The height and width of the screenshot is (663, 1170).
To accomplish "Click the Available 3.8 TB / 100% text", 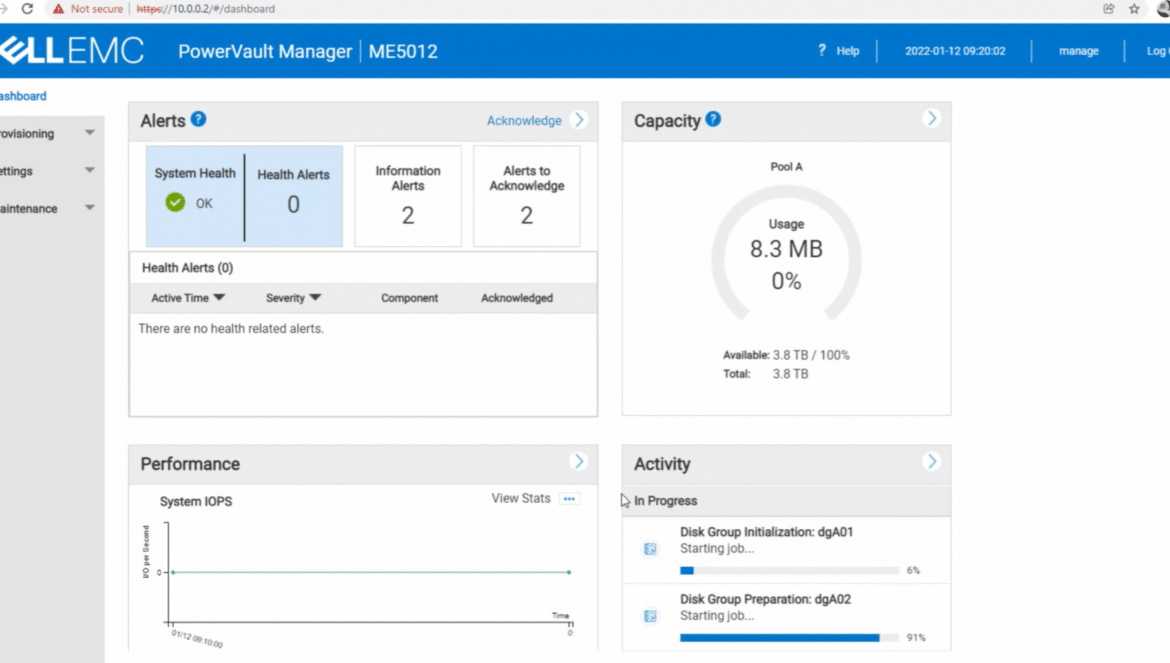I will pyautogui.click(x=786, y=355).
